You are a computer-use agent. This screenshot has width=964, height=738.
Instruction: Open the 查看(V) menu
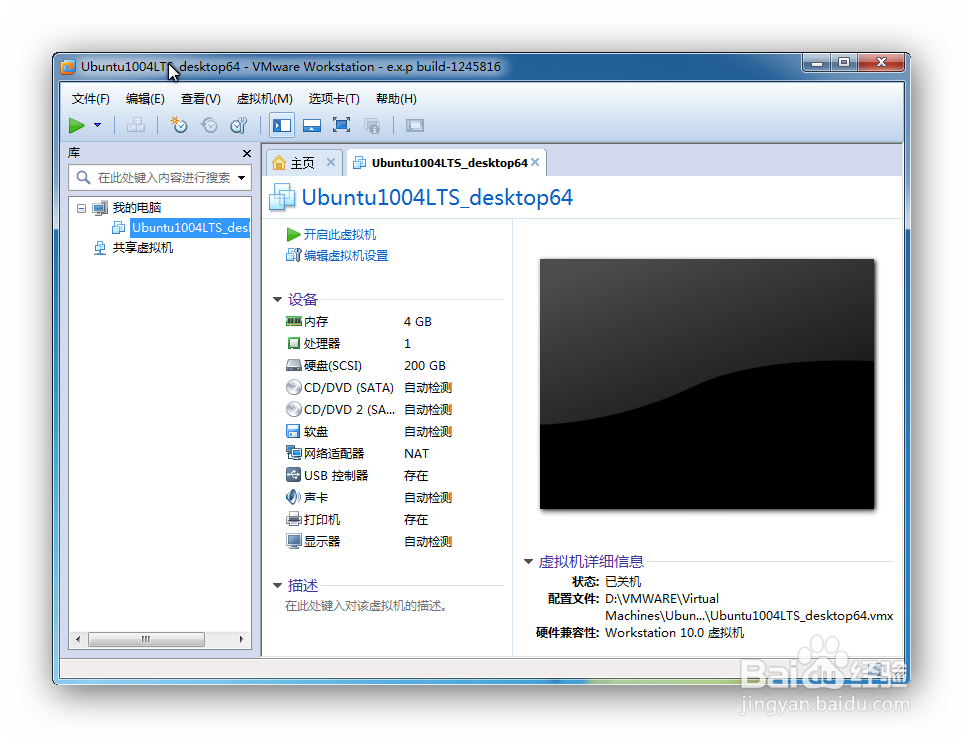coord(200,99)
